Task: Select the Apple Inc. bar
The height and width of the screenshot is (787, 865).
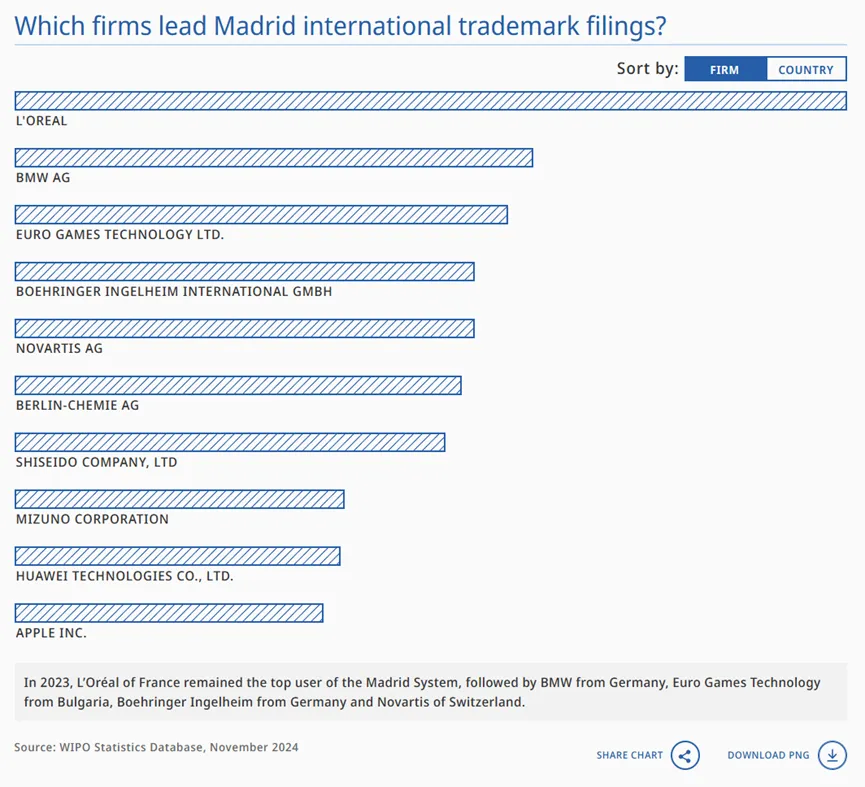Action: coord(169,613)
